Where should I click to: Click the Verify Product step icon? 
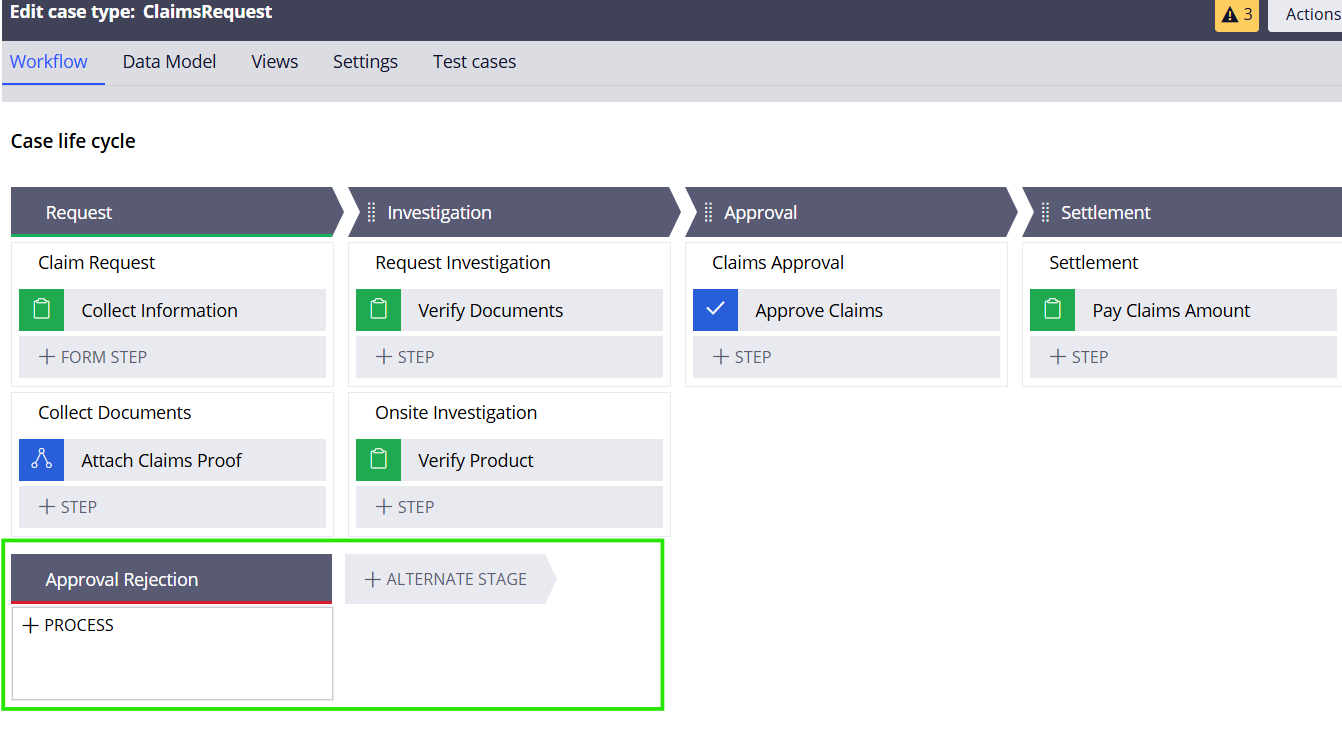pos(378,460)
